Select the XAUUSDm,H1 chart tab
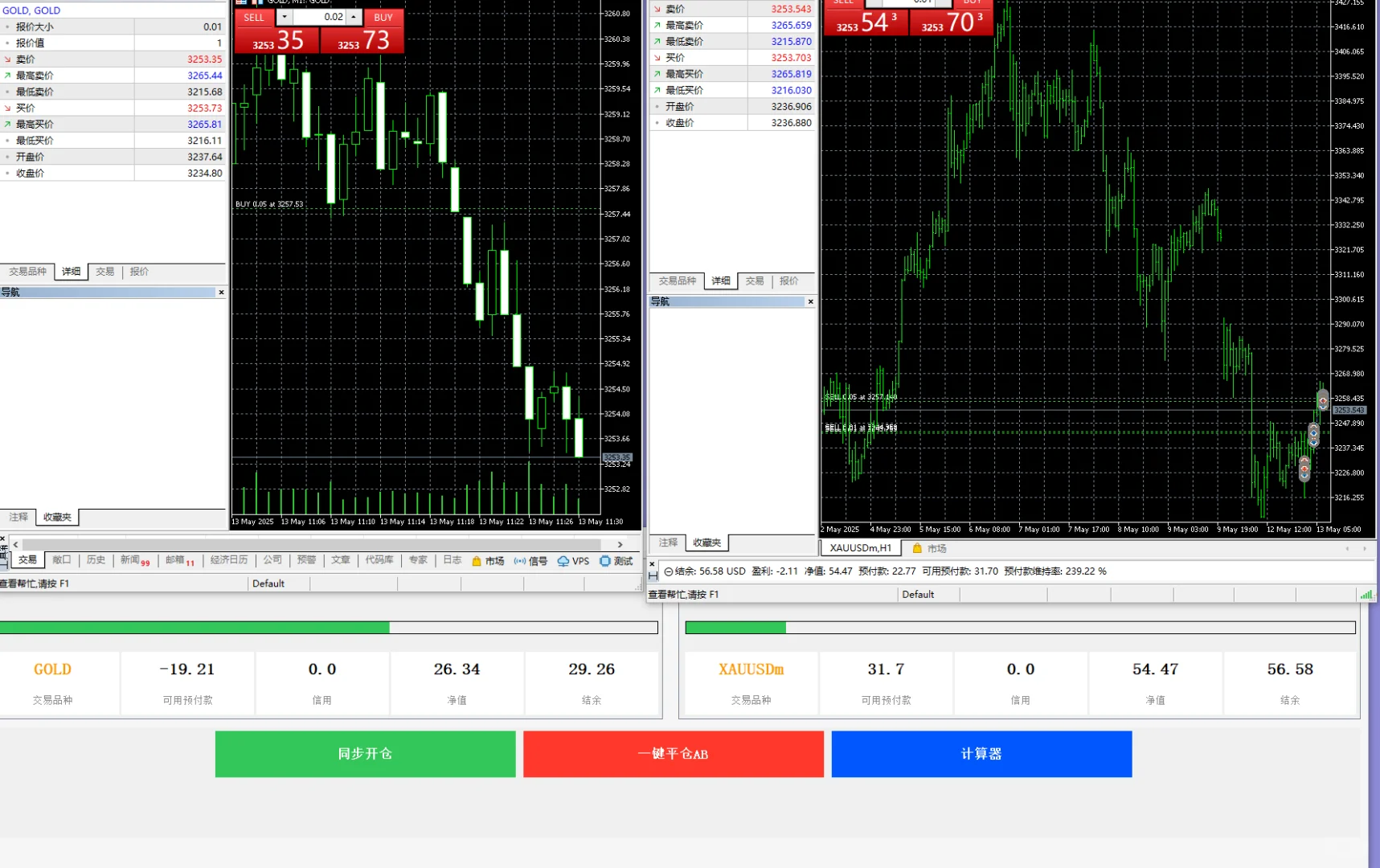 [860, 548]
